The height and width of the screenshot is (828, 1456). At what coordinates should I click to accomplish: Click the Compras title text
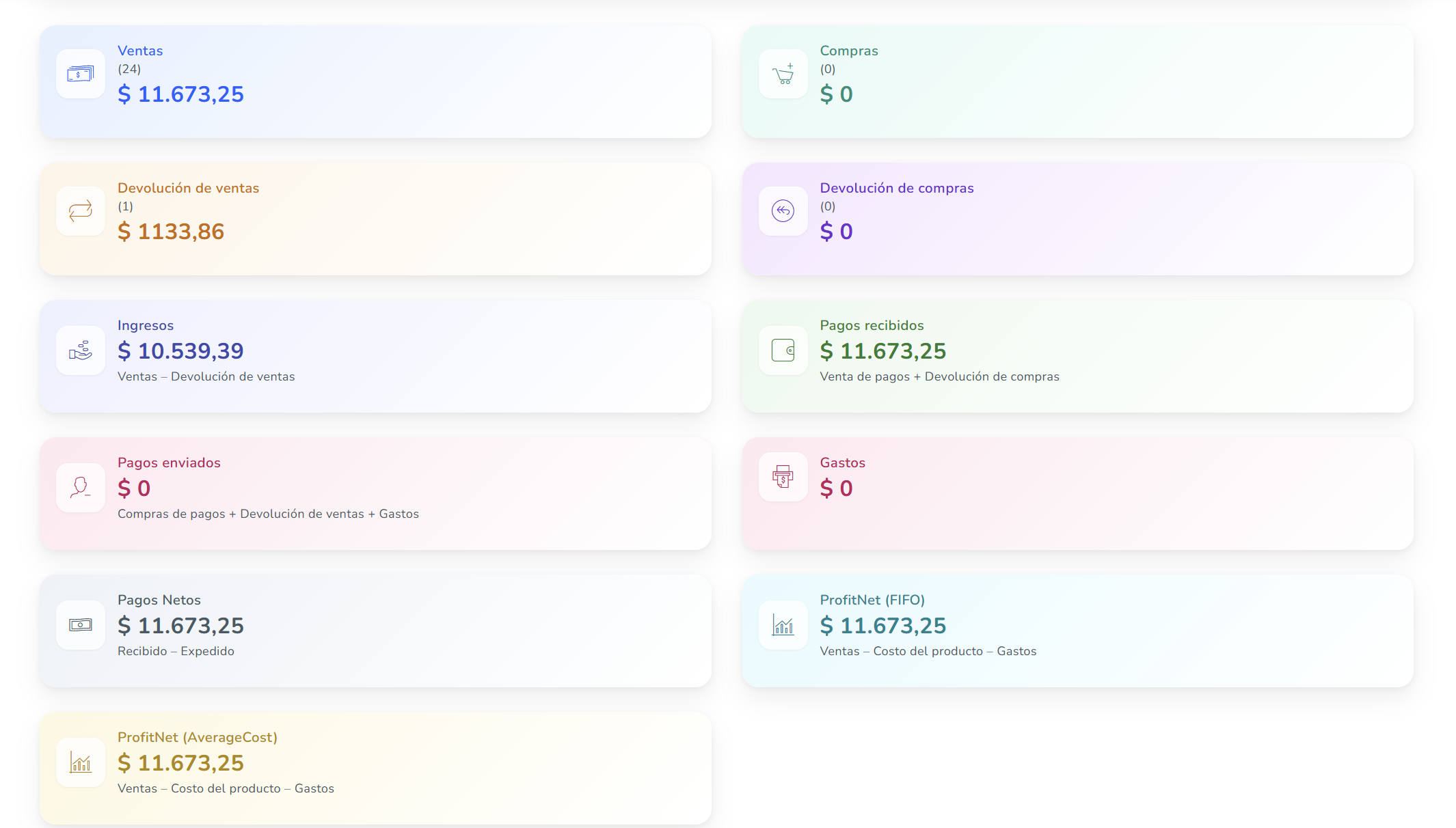point(848,51)
